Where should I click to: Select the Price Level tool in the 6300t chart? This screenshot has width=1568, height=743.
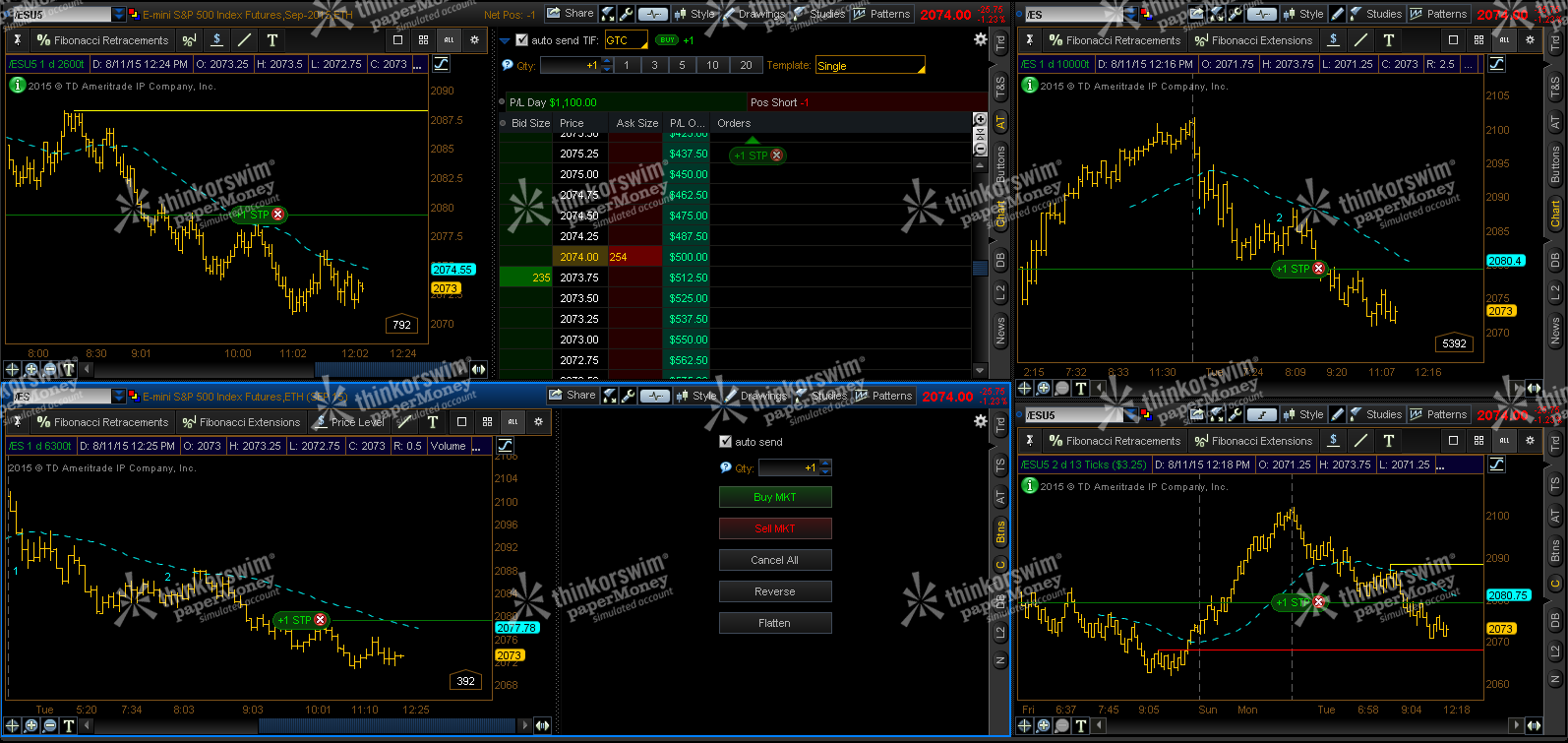coord(349,422)
